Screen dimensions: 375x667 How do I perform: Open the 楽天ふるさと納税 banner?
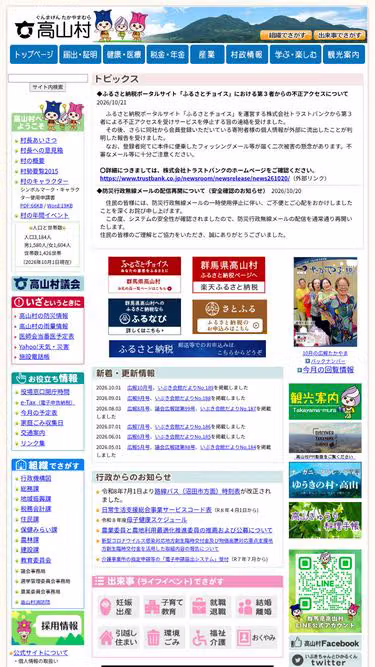(x=229, y=275)
